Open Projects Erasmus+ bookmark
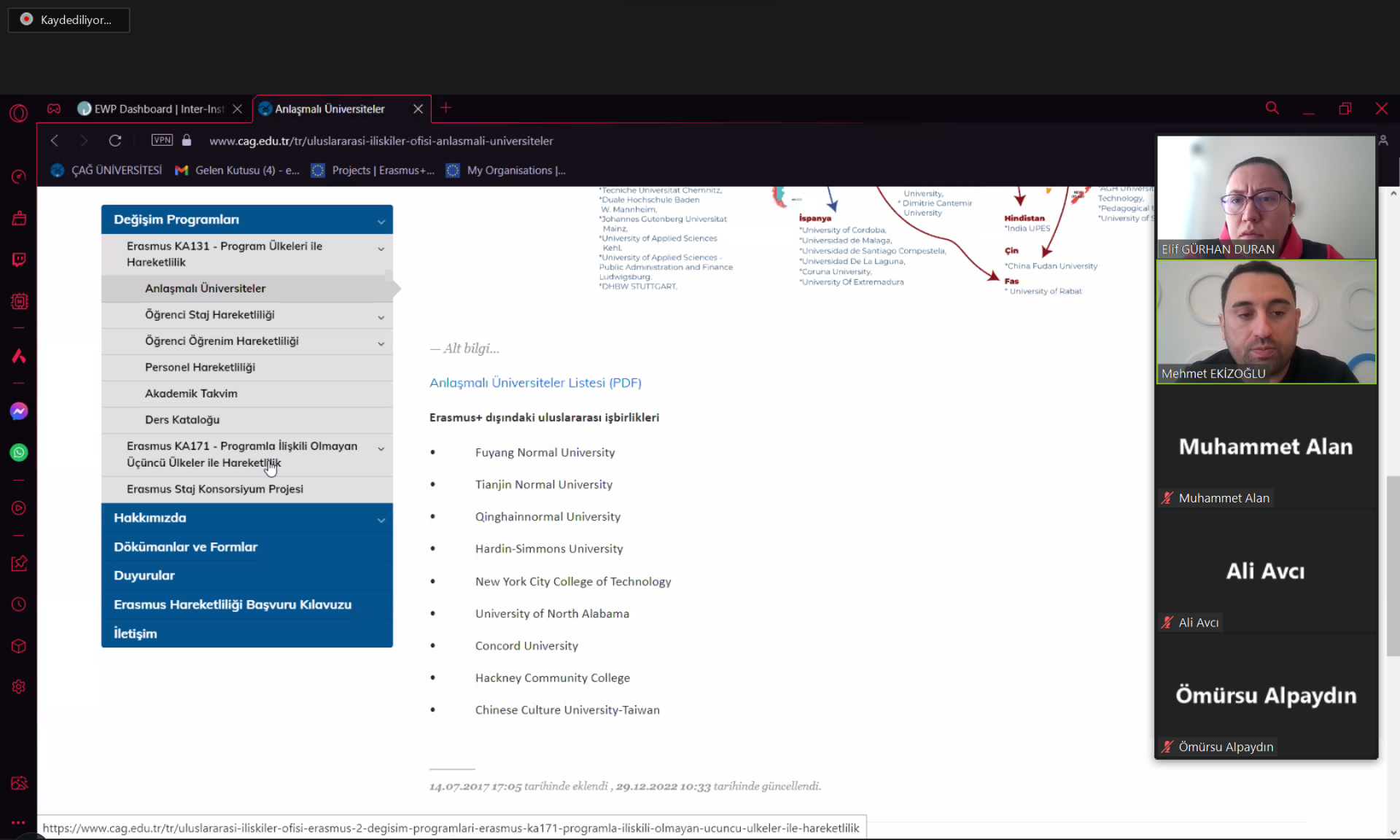The width and height of the screenshot is (1400, 840). [x=373, y=170]
